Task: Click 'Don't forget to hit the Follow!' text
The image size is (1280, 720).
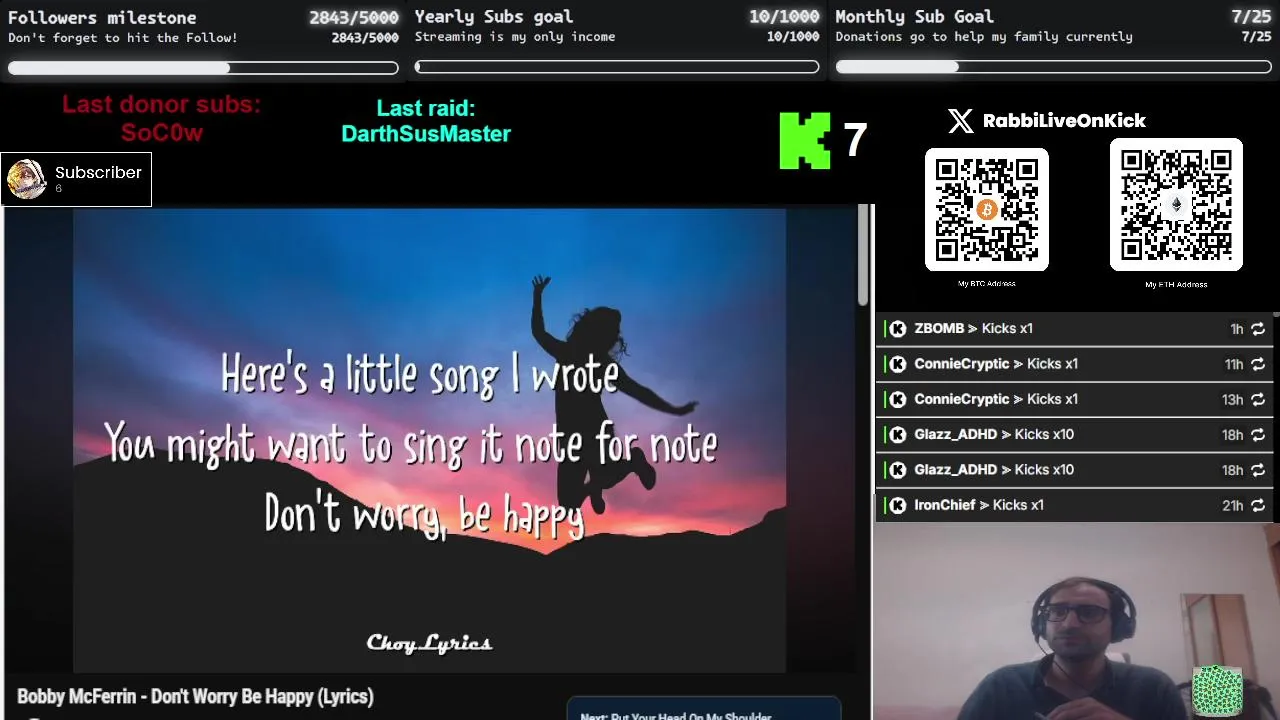Action: click(x=123, y=38)
